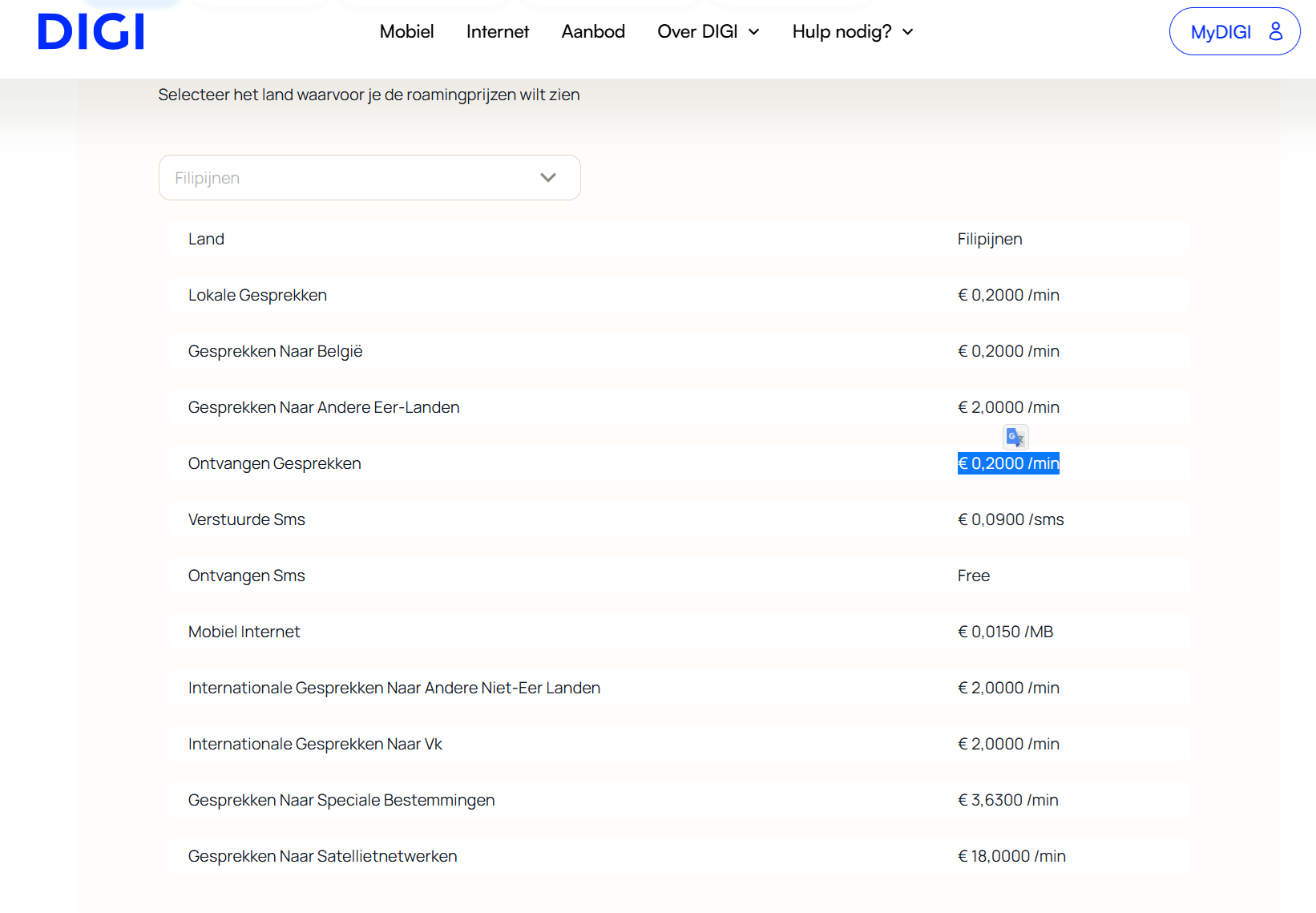Click the Verstuurde Sms price € 0,0900

(x=1011, y=519)
